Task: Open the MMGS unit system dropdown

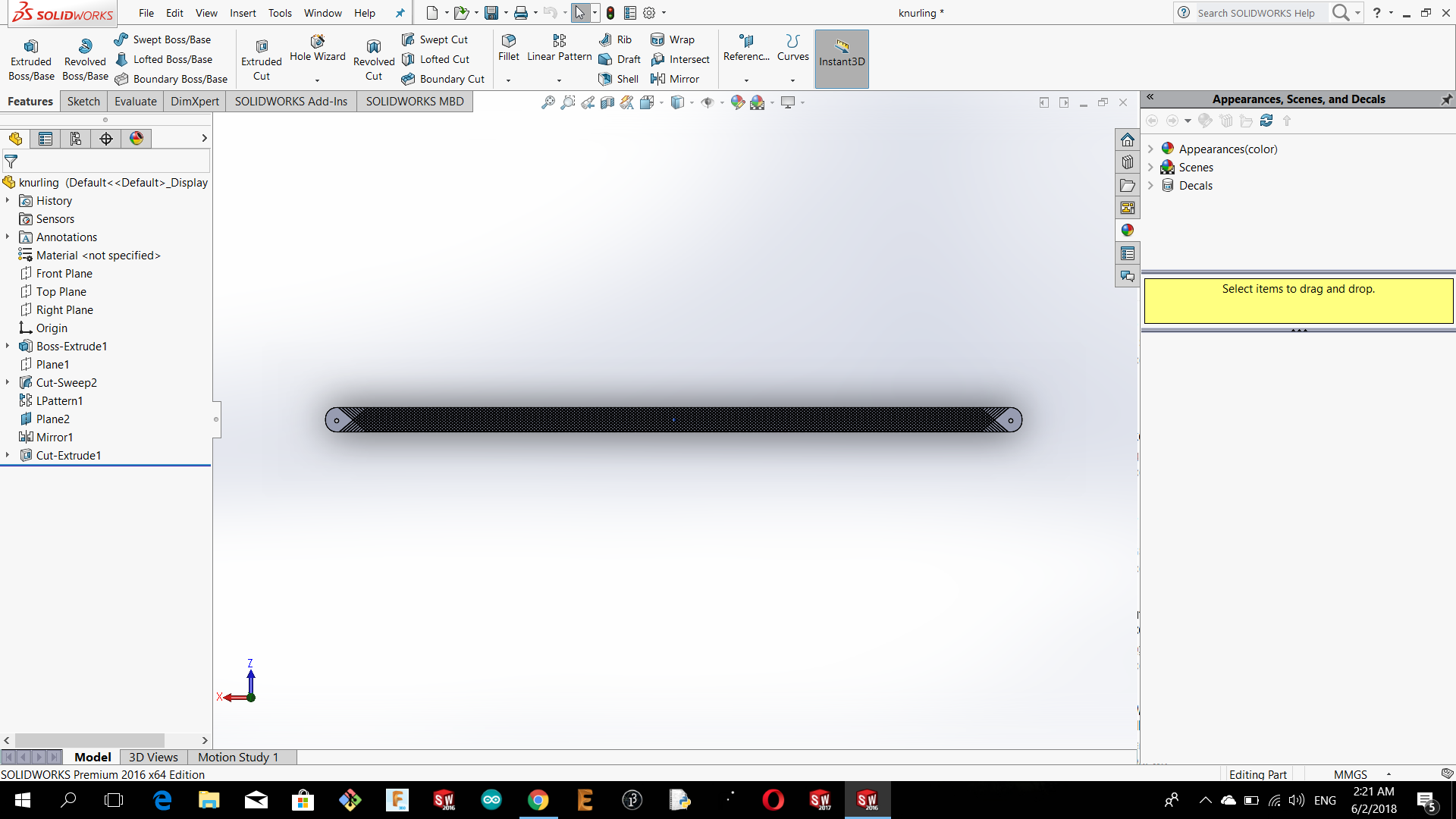Action: pyautogui.click(x=1389, y=774)
